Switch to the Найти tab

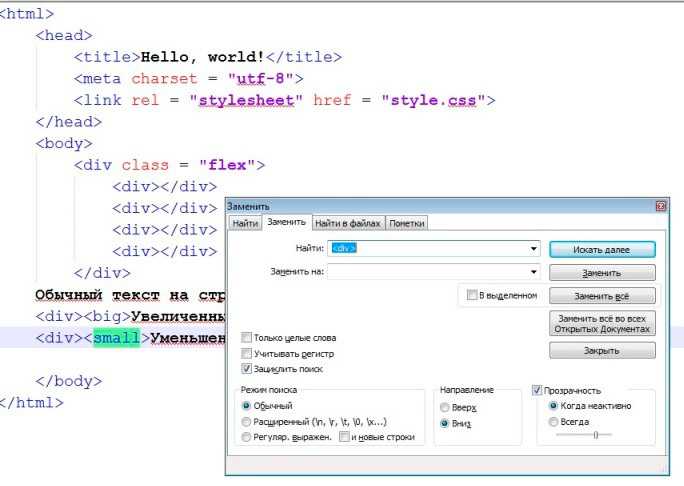[x=245, y=223]
